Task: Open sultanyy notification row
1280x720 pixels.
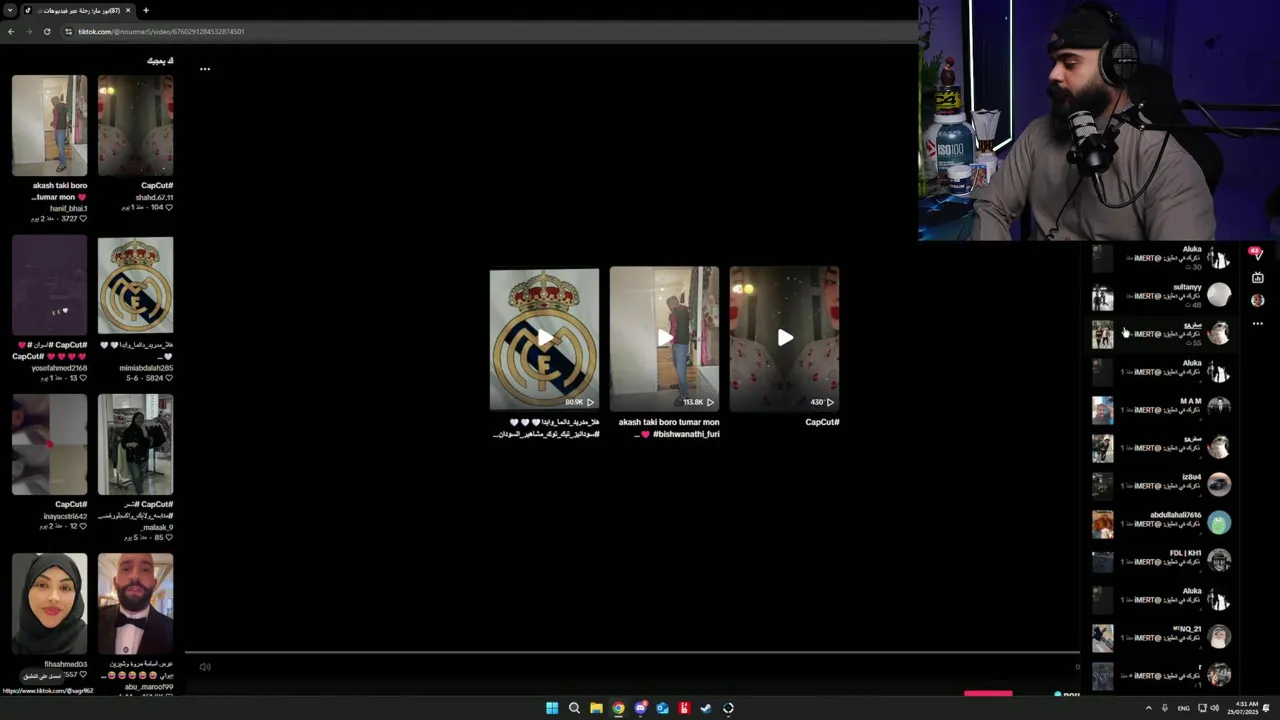Action: 1161,296
